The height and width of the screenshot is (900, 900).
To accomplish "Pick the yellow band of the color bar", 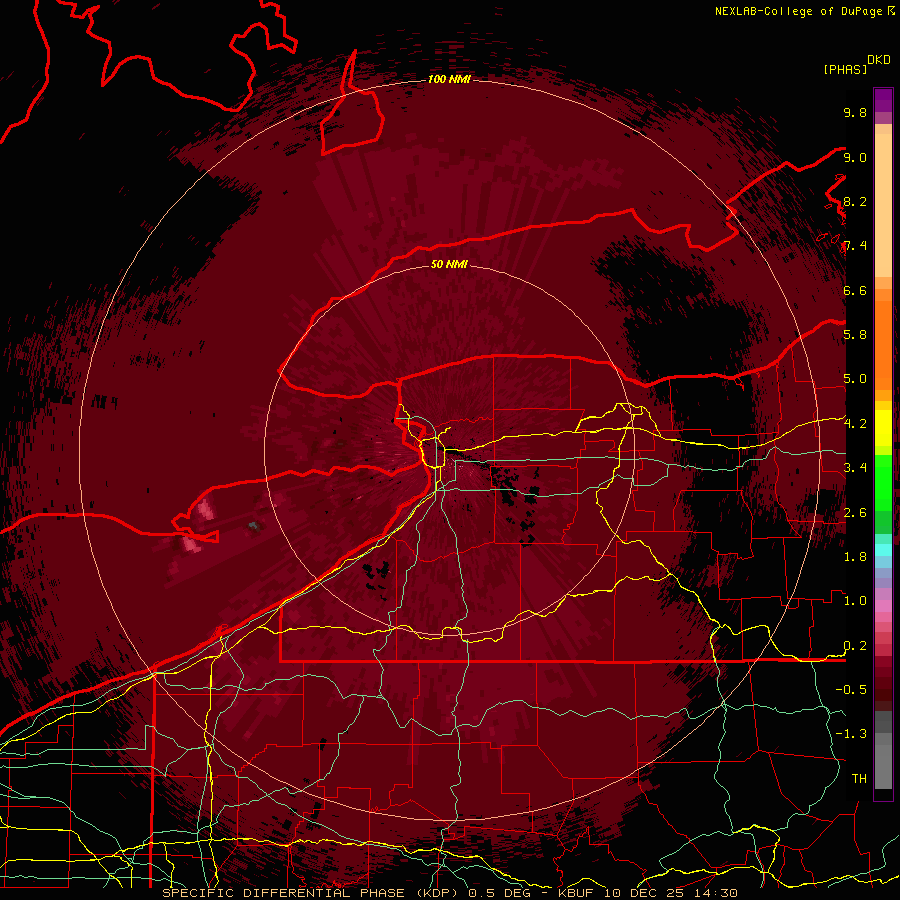I will pyautogui.click(x=883, y=428).
